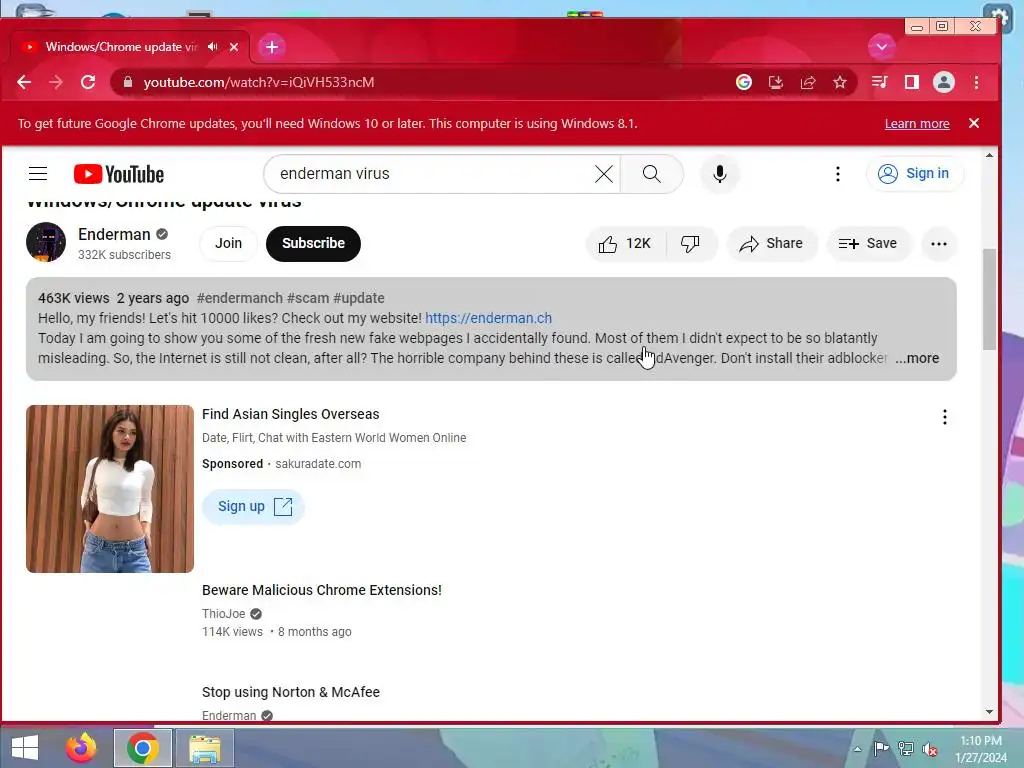Screen dimensions: 1024x768
Task: Open File Explorer from the taskbar
Action: click(x=205, y=748)
